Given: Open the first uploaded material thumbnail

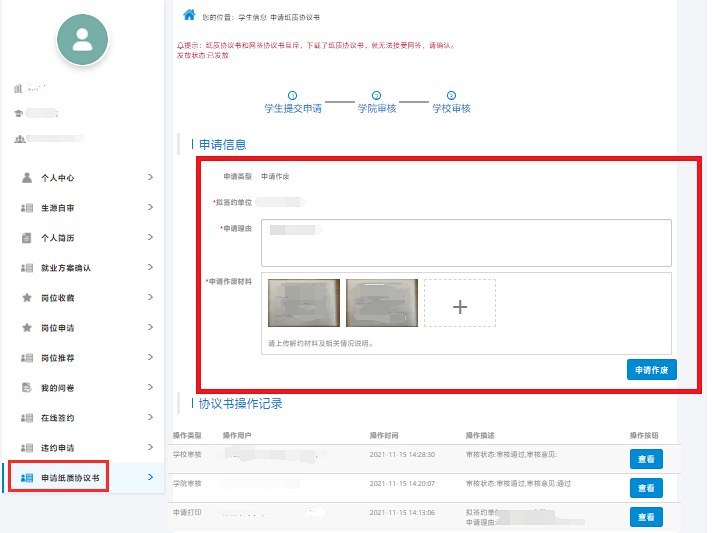Looking at the screenshot, I should click(304, 303).
